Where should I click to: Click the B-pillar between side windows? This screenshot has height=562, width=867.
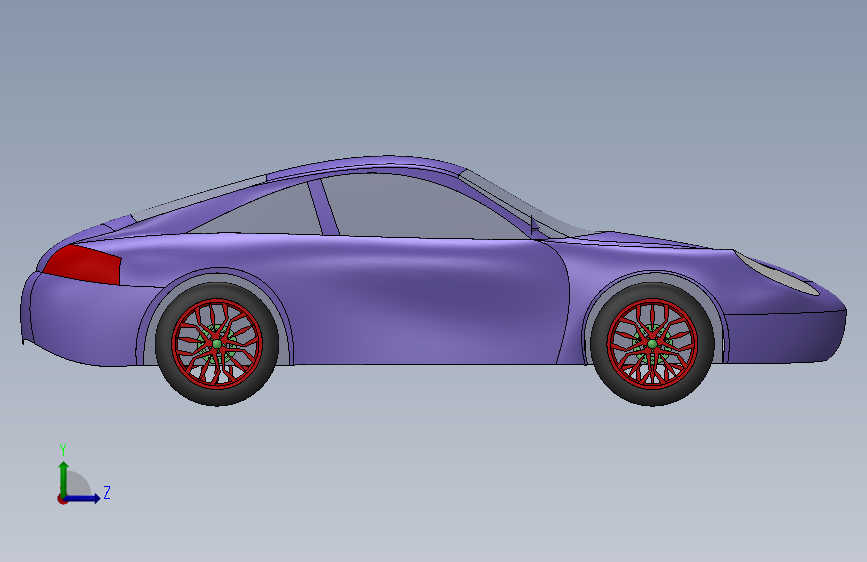(x=324, y=207)
